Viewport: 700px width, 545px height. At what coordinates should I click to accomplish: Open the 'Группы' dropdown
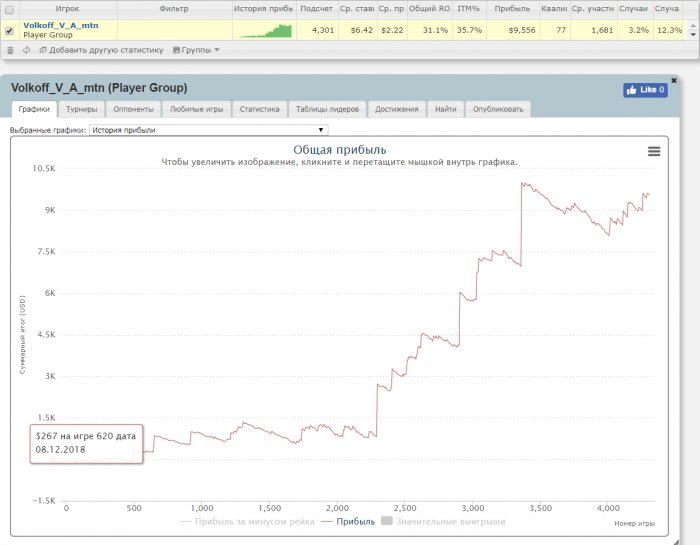[x=196, y=50]
